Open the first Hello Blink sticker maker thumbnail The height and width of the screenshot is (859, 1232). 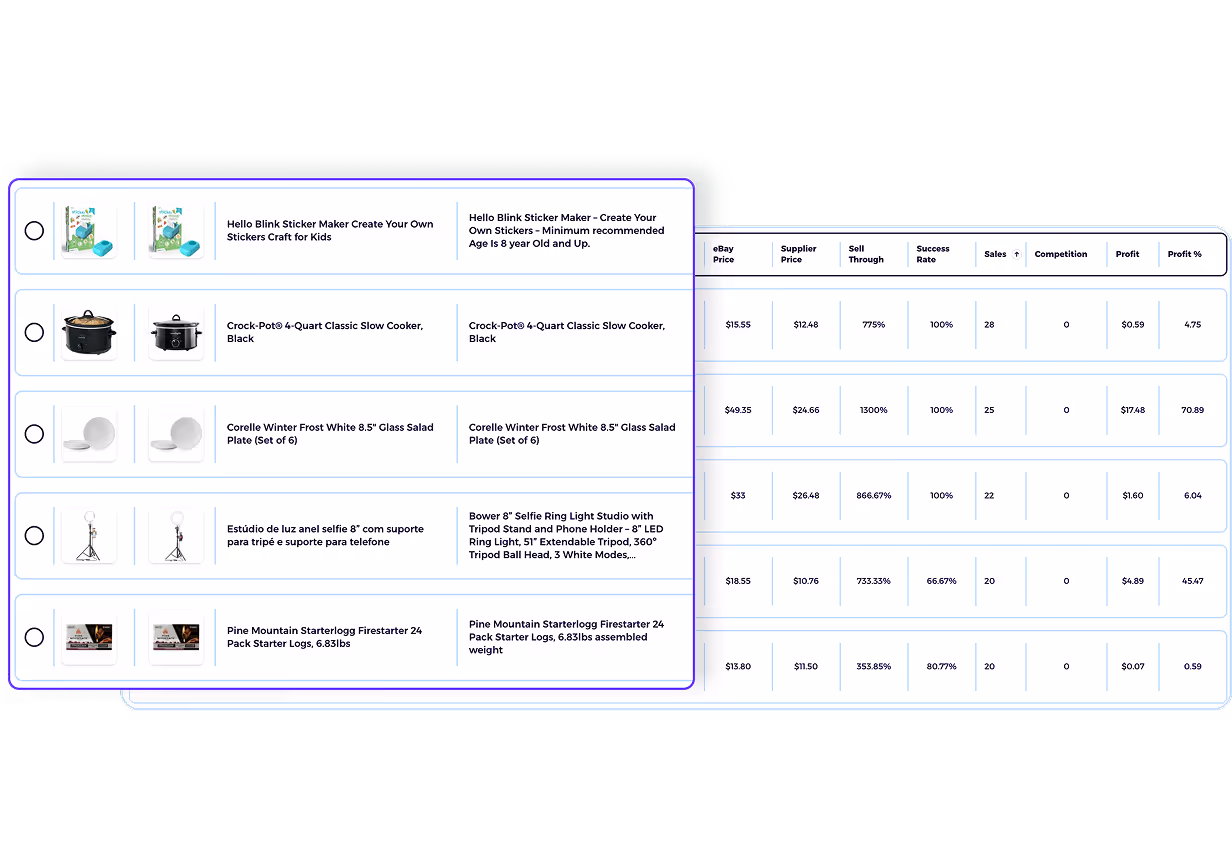pos(88,231)
